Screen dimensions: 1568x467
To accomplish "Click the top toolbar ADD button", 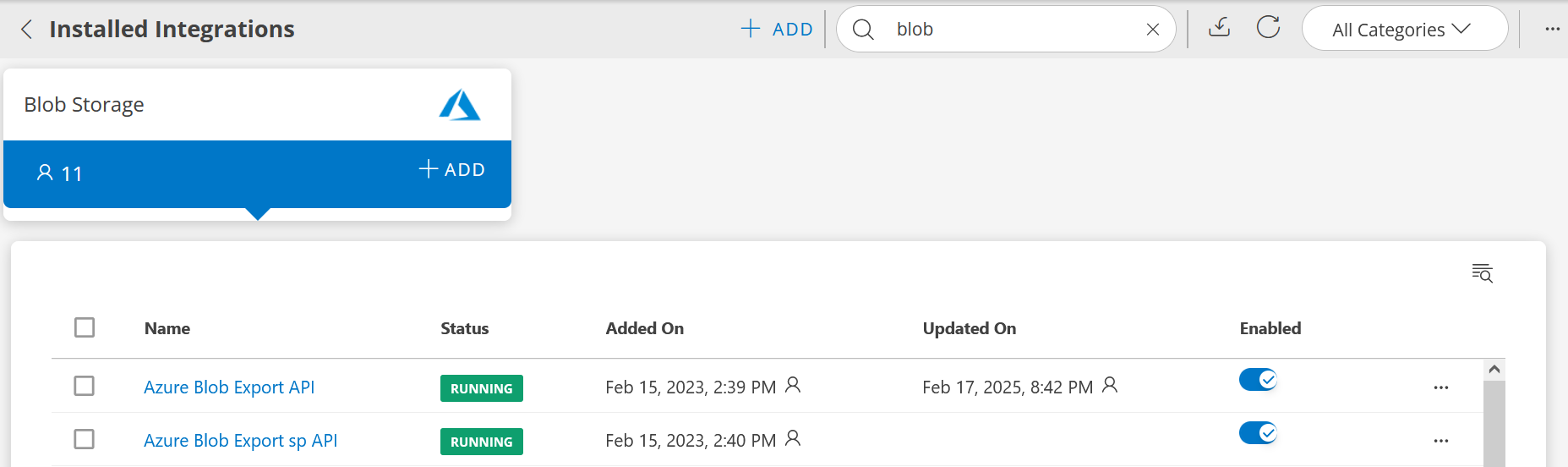I will coord(776,29).
